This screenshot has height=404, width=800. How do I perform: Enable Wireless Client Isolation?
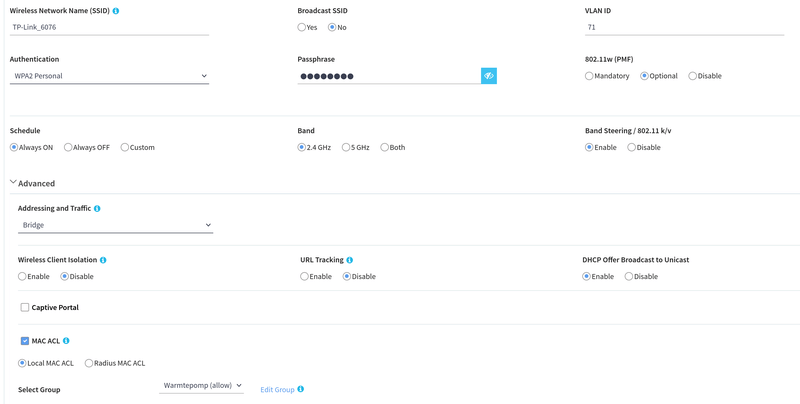22,276
